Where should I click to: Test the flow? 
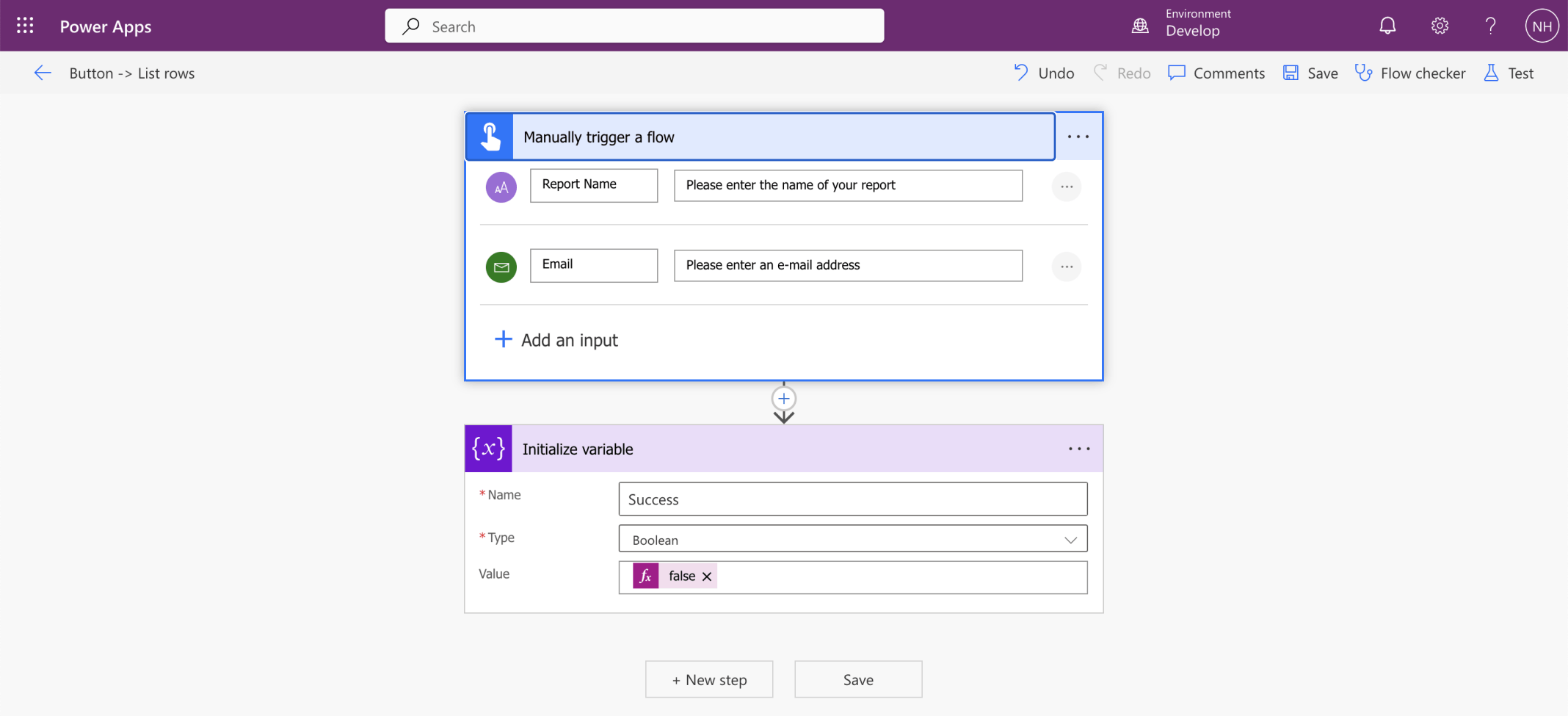(x=1509, y=73)
